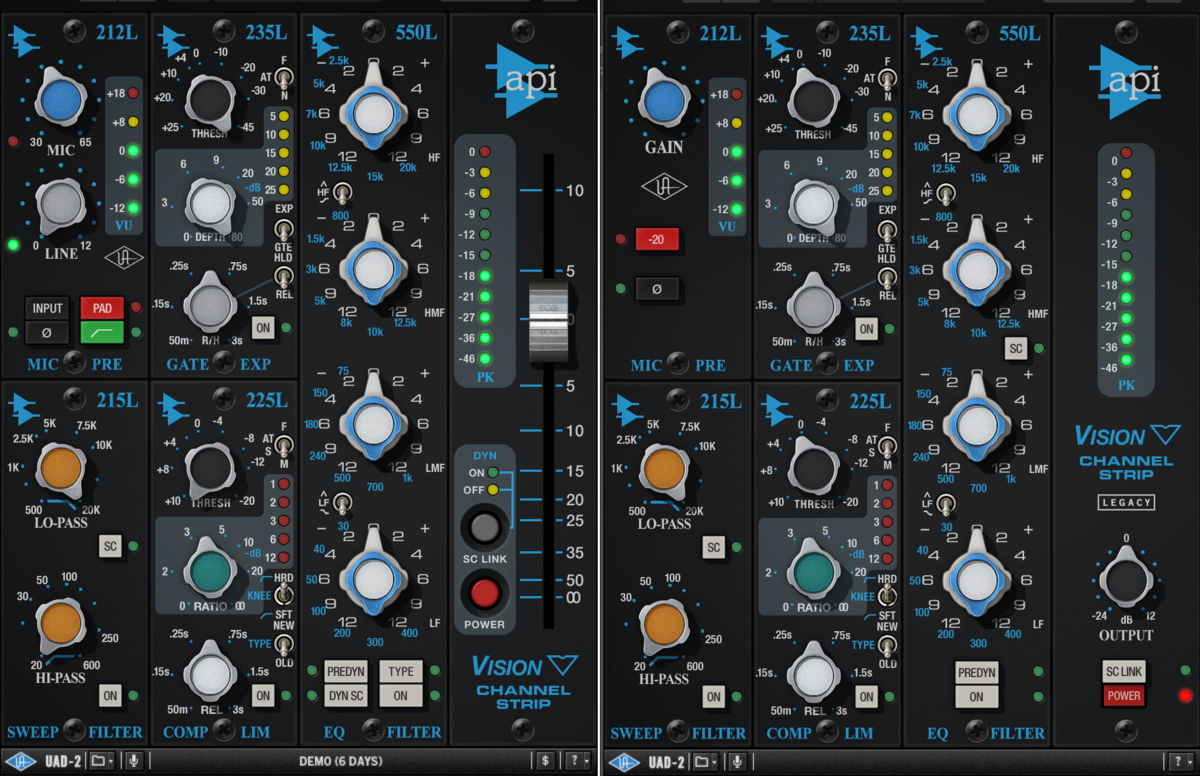The width and height of the screenshot is (1200, 776).
Task: Toggle the 550L EQ ON button in left window
Action: (400, 695)
